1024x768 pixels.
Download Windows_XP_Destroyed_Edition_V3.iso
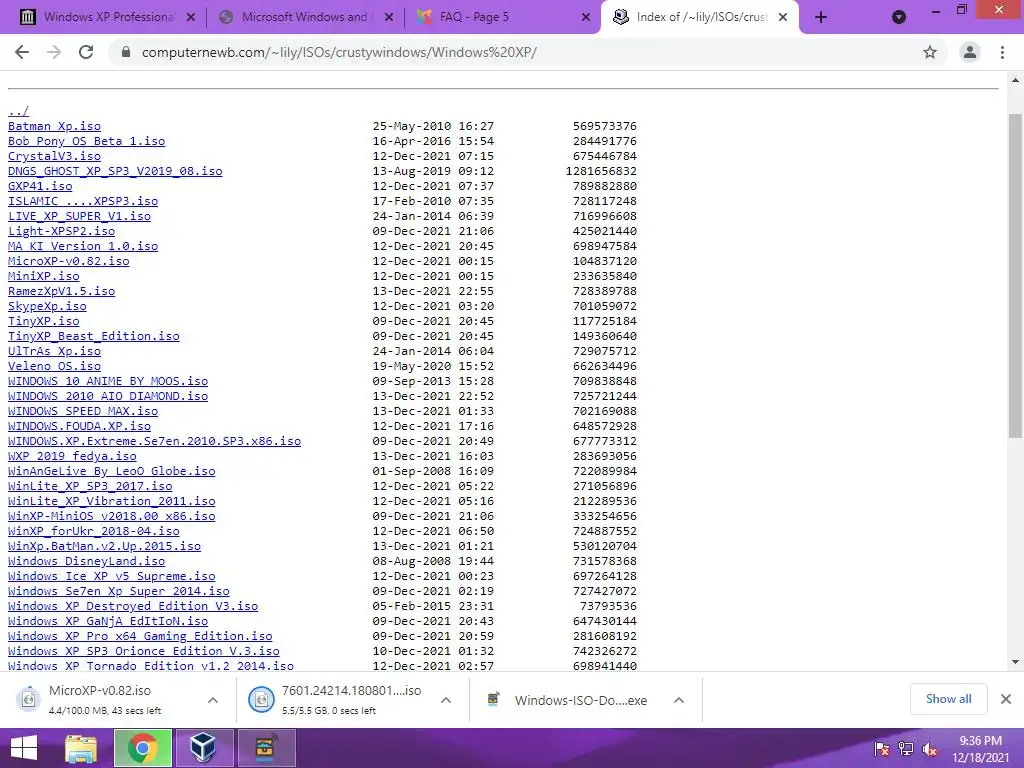tap(133, 607)
